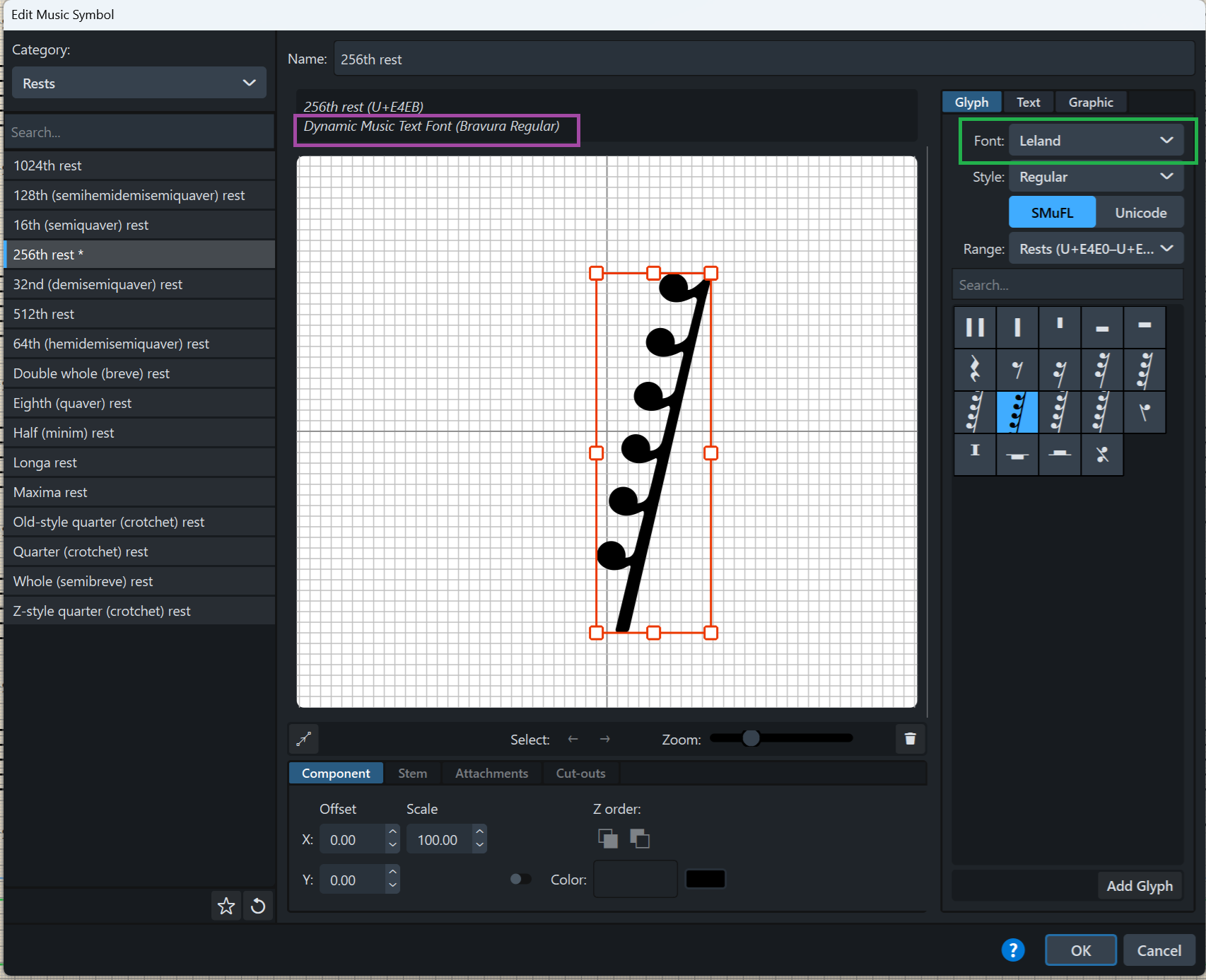Send component backward using the Z order icon
The width and height of the screenshot is (1206, 980).
pos(640,839)
